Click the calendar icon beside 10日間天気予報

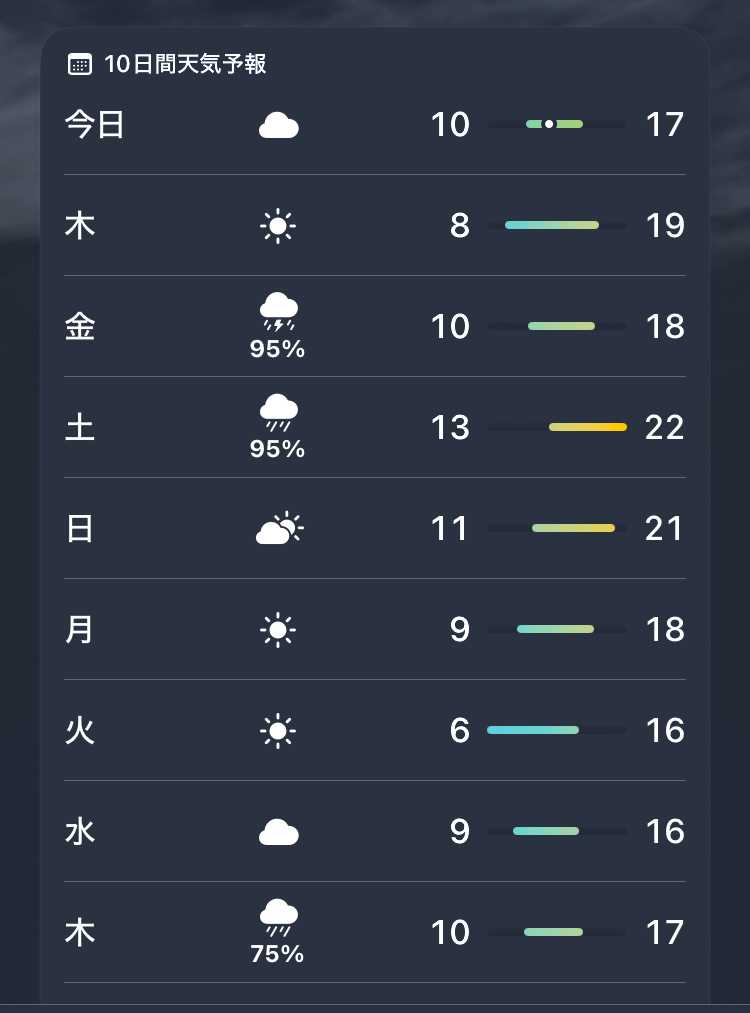coord(80,65)
